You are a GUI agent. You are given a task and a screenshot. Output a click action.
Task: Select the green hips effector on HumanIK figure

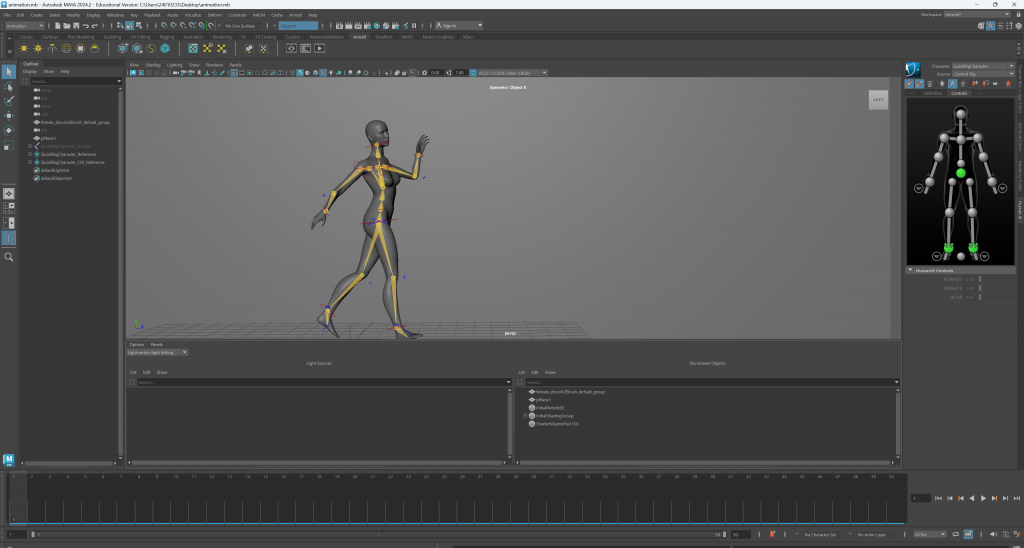pyautogui.click(x=960, y=174)
